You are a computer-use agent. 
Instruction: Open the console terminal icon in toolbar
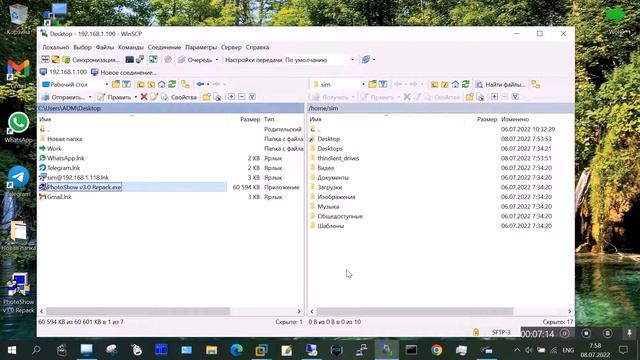pyautogui.click(x=129, y=60)
